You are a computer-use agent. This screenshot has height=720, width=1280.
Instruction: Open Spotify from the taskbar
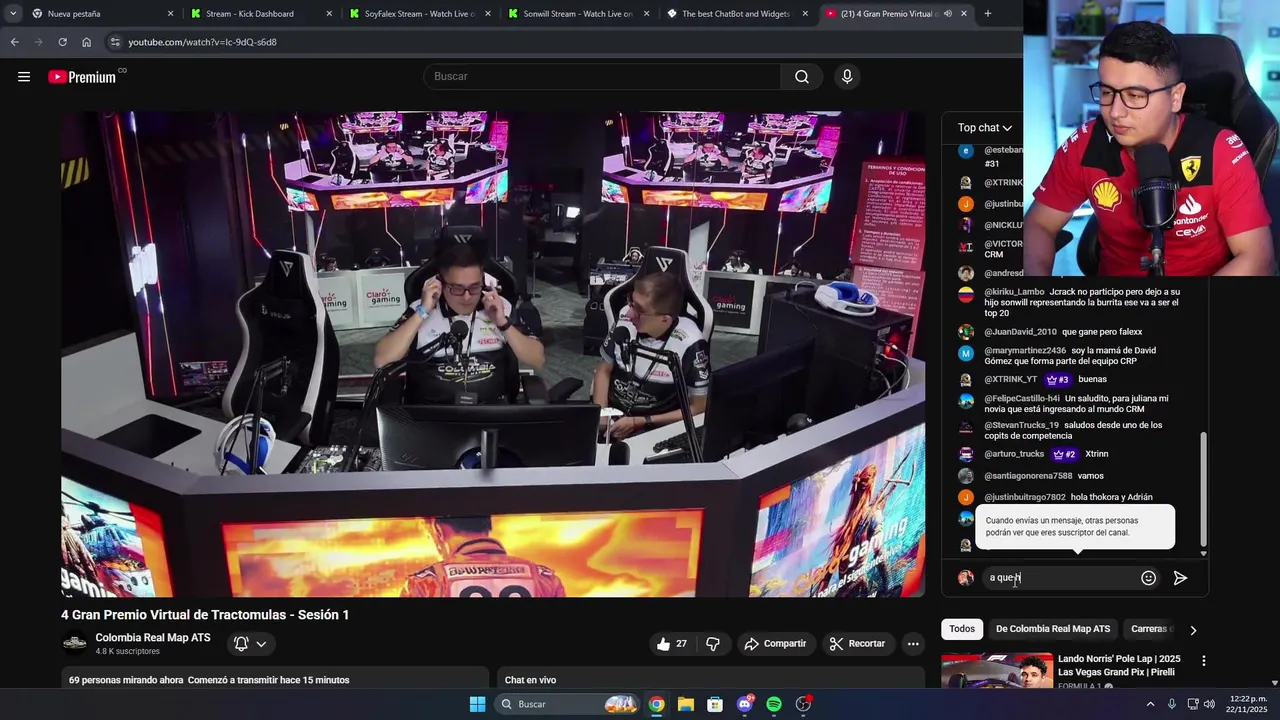(774, 704)
